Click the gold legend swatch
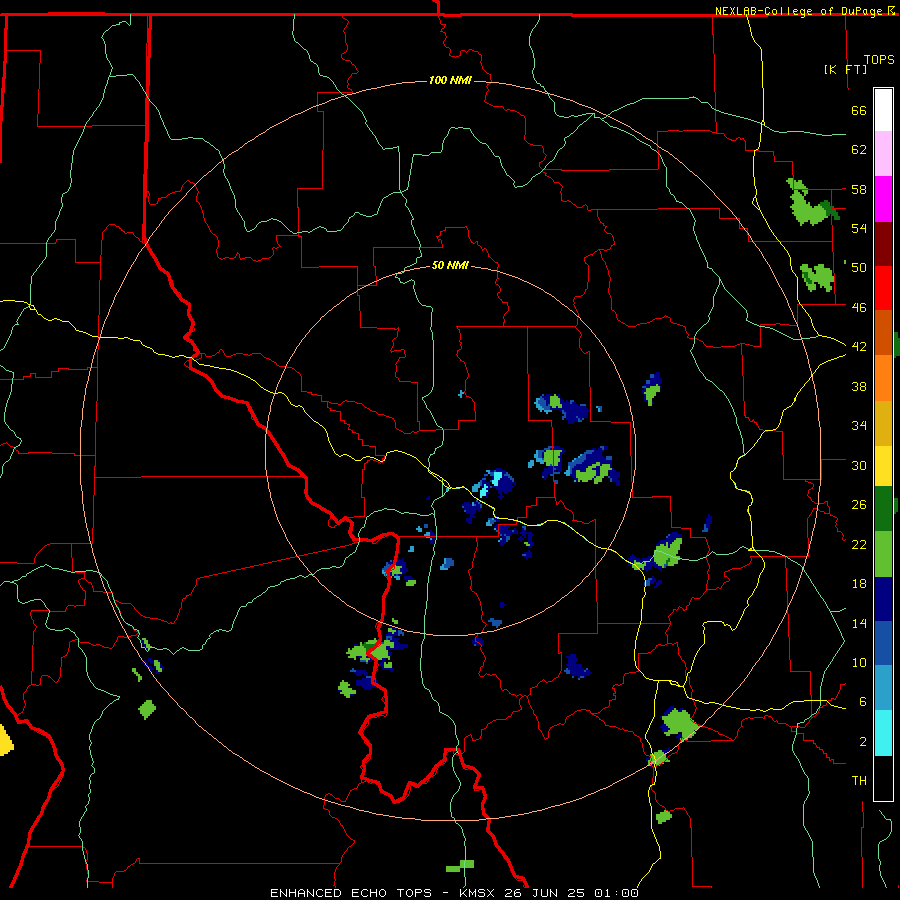The width and height of the screenshot is (900, 900). click(883, 423)
